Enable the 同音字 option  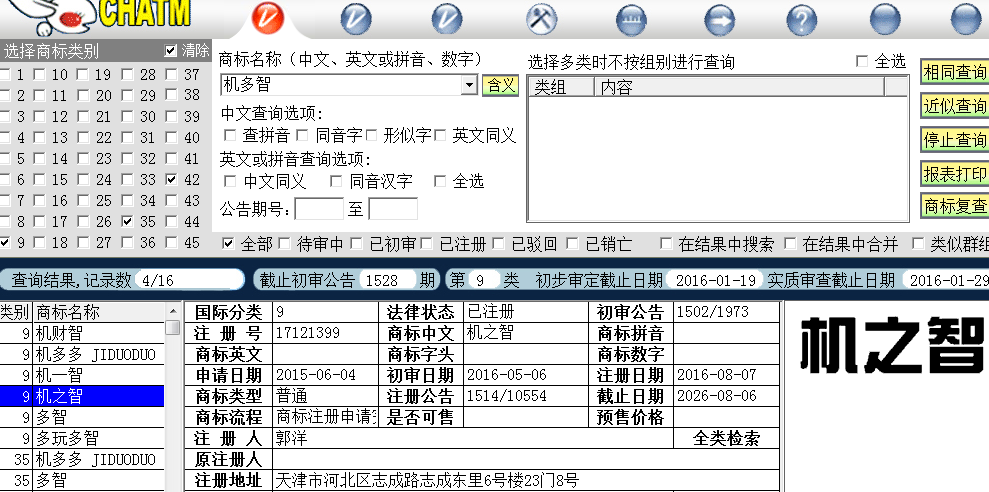point(303,135)
